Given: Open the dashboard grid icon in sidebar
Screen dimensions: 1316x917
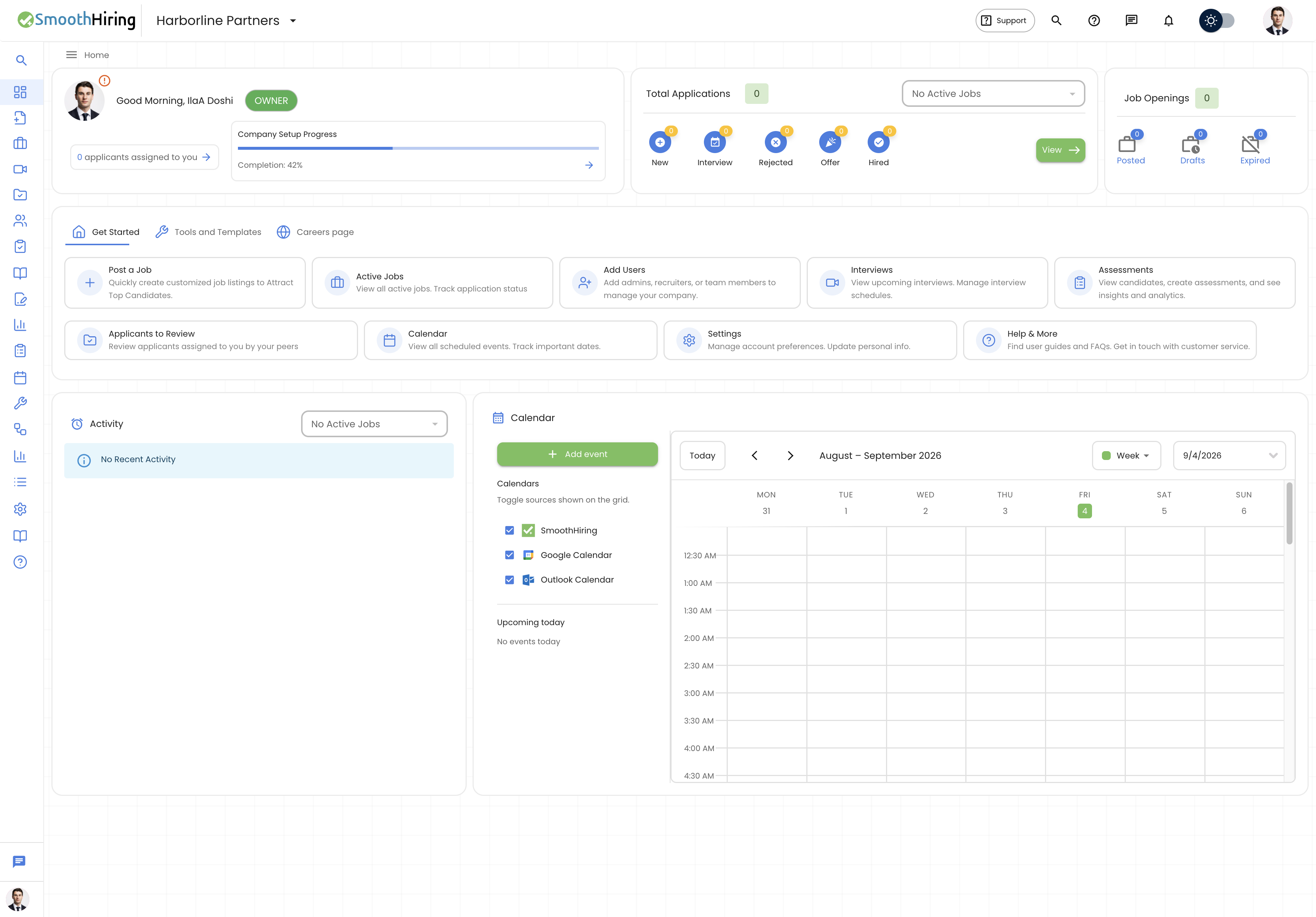Looking at the screenshot, I should [20, 92].
